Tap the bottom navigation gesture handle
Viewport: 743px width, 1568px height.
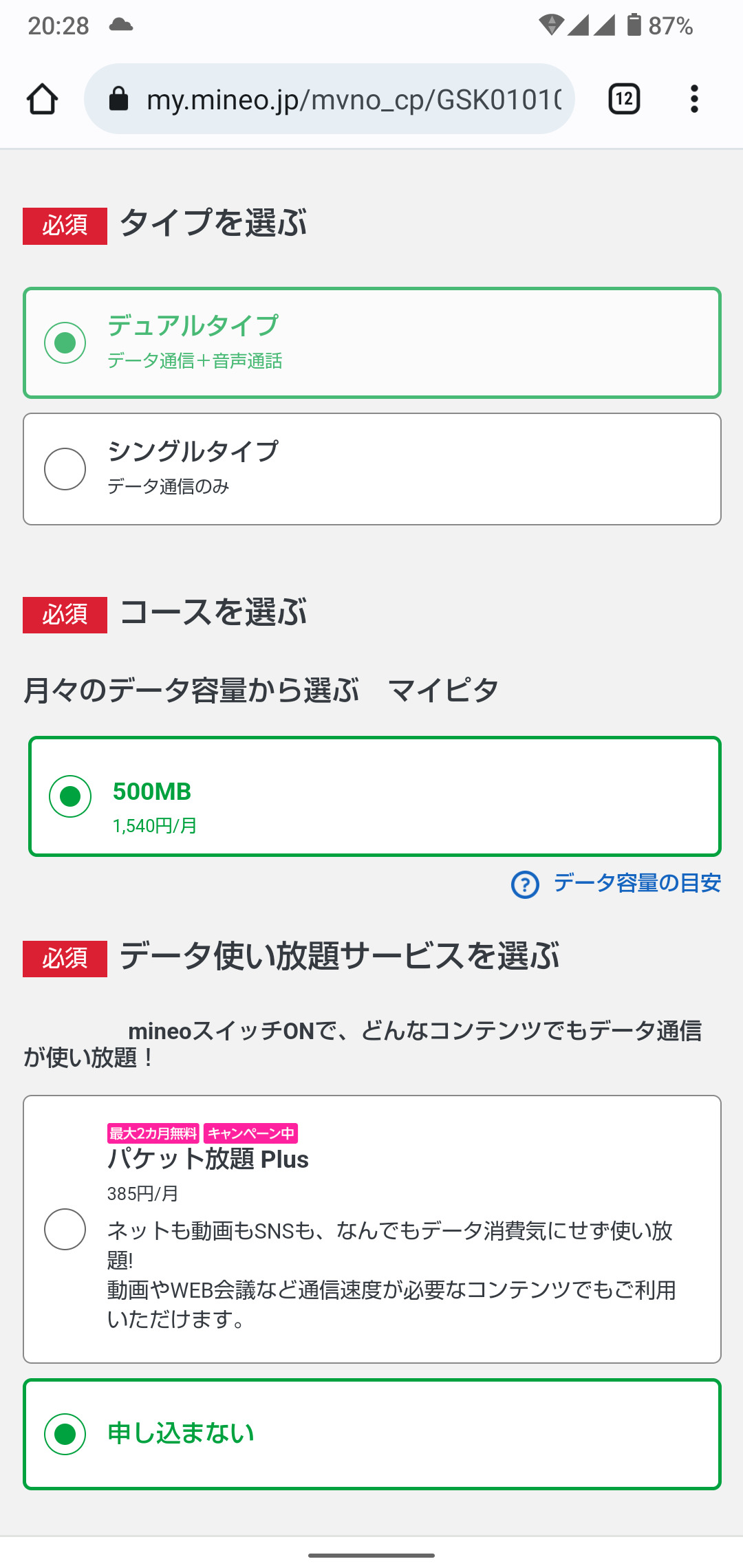click(x=371, y=1555)
